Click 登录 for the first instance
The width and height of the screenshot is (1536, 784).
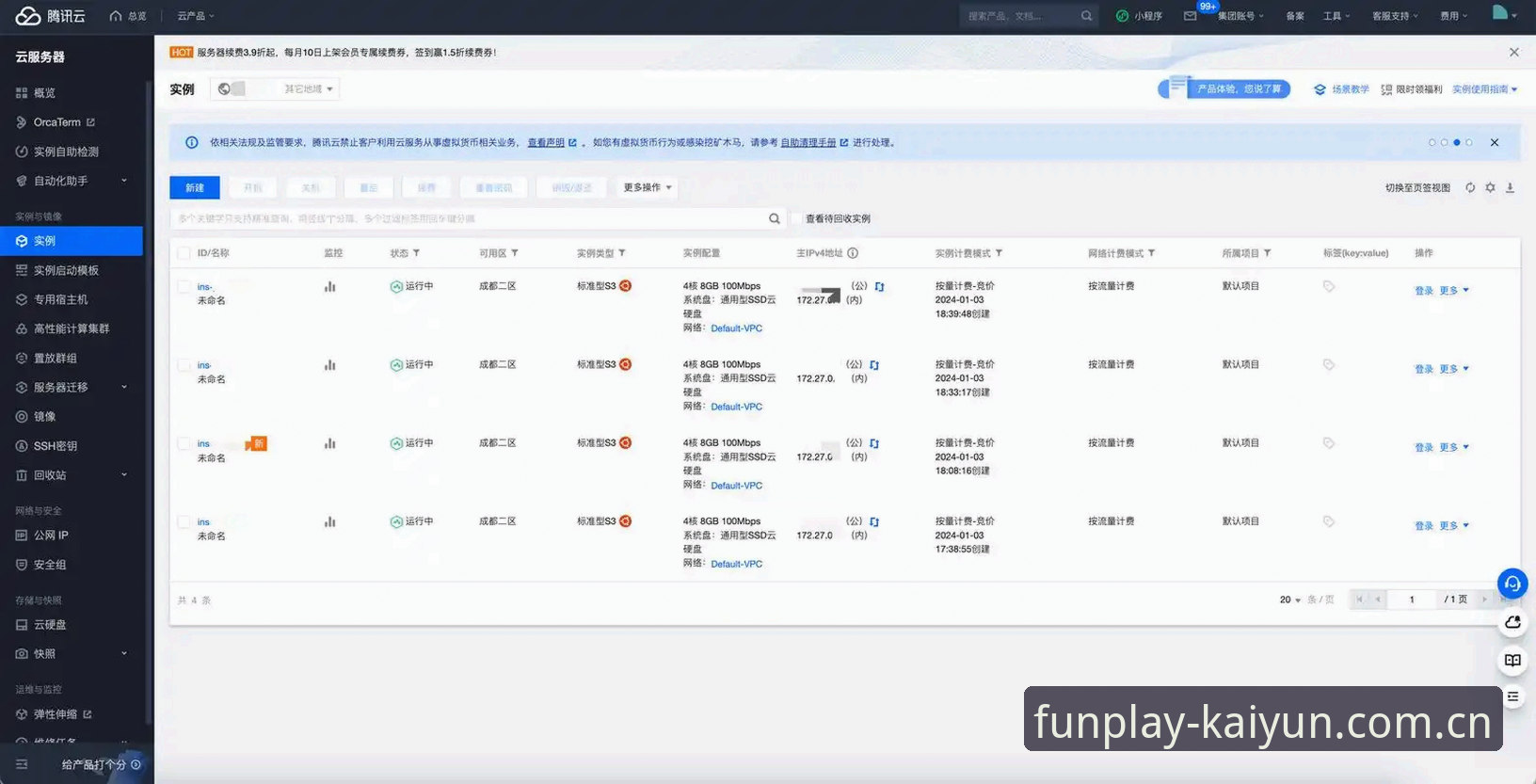(1424, 291)
